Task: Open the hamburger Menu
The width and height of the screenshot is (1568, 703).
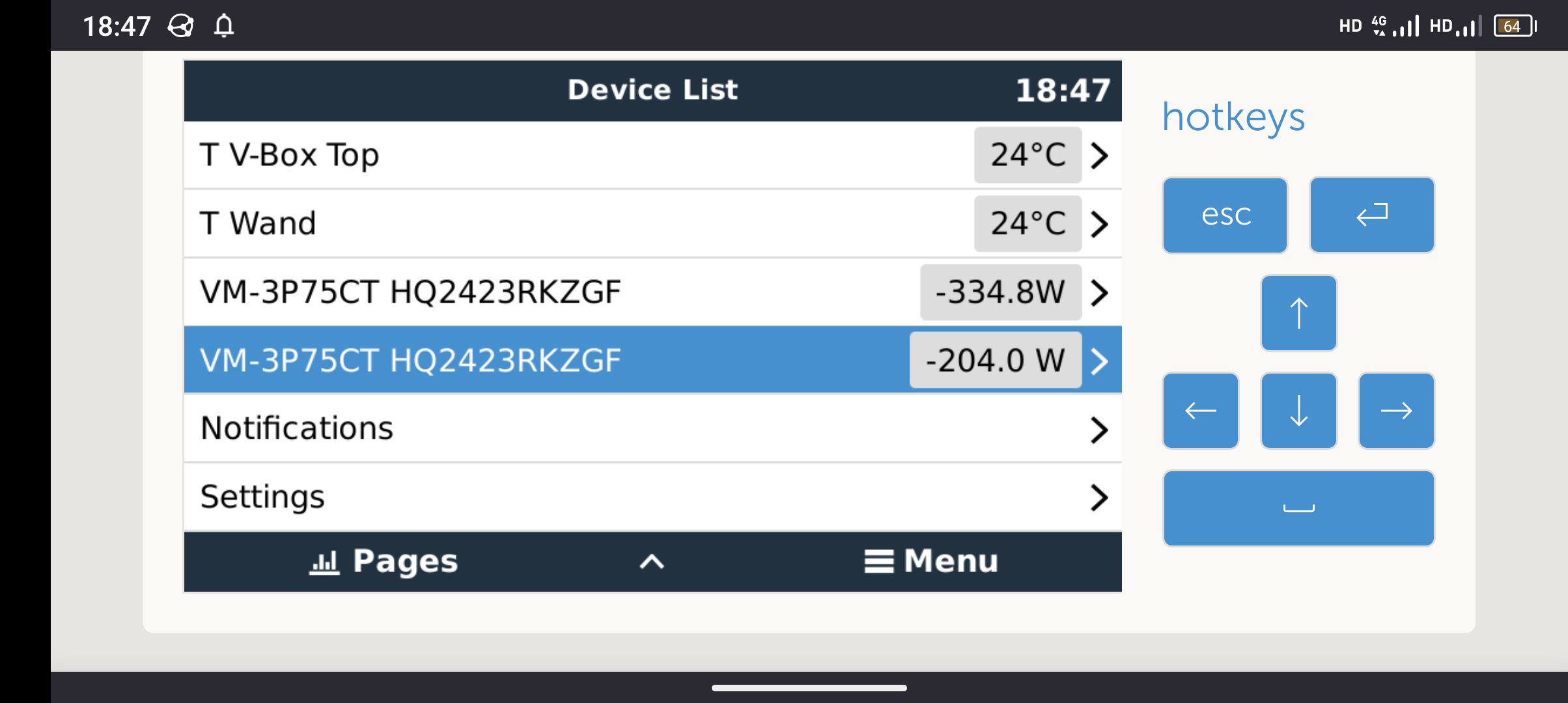Action: pos(931,561)
